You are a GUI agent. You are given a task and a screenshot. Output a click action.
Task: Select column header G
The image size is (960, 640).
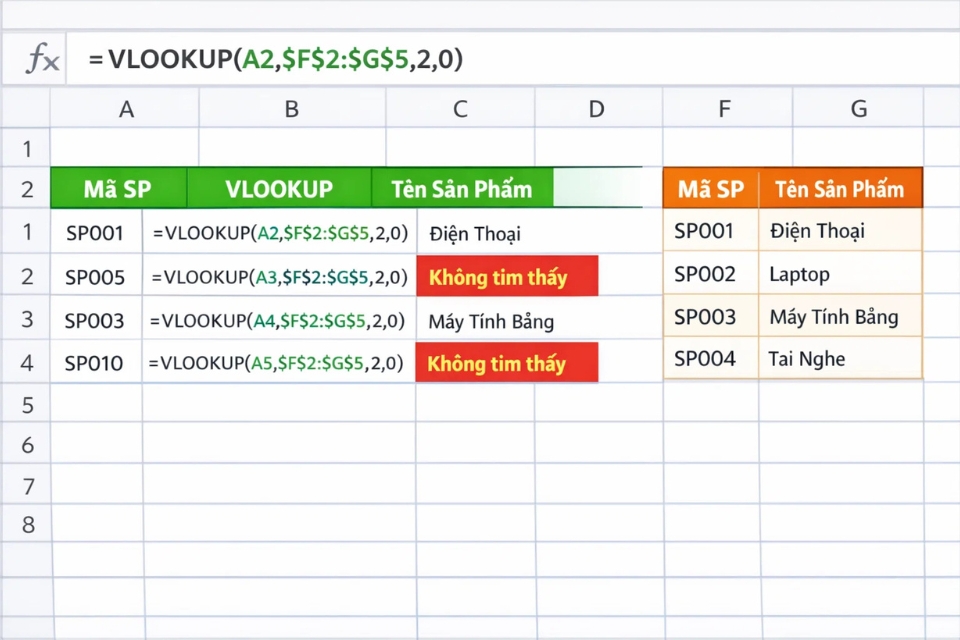point(858,108)
